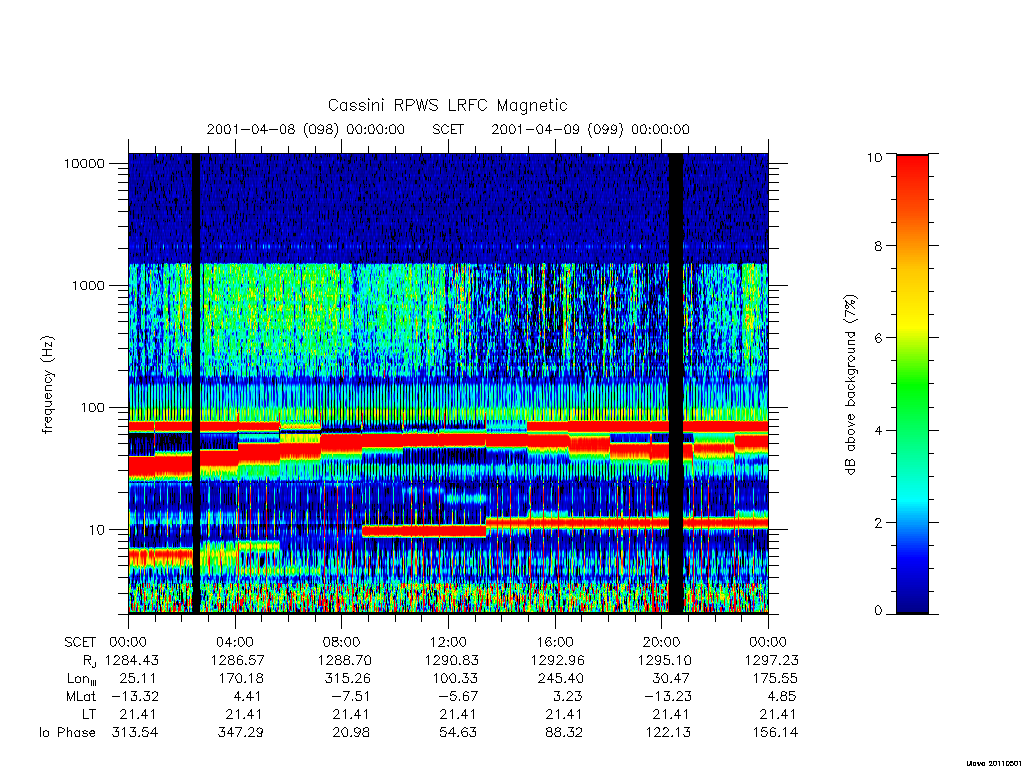
Task: Click the Io Phase row label
Action: click(67, 733)
